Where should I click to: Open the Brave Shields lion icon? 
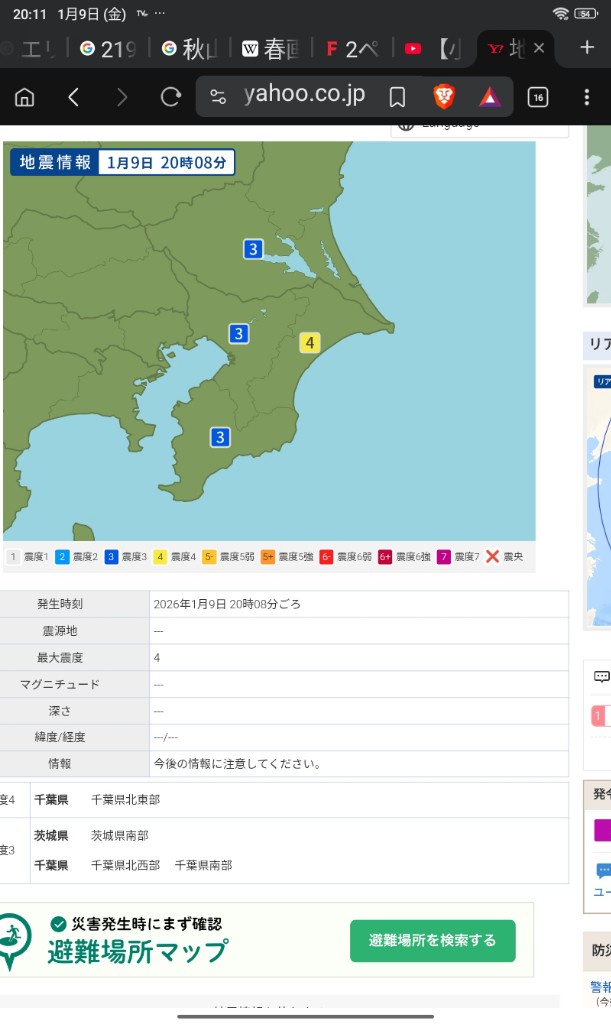(x=443, y=97)
